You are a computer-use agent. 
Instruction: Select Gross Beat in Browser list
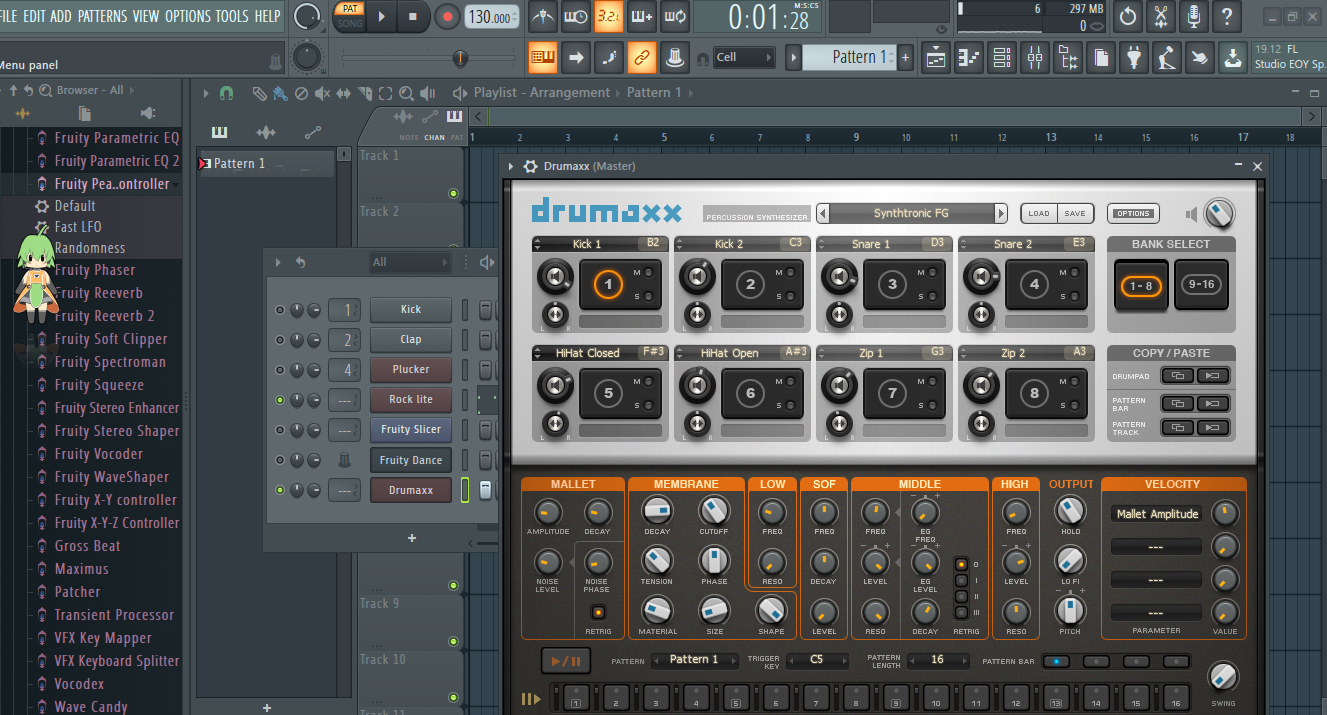pyautogui.click(x=88, y=546)
